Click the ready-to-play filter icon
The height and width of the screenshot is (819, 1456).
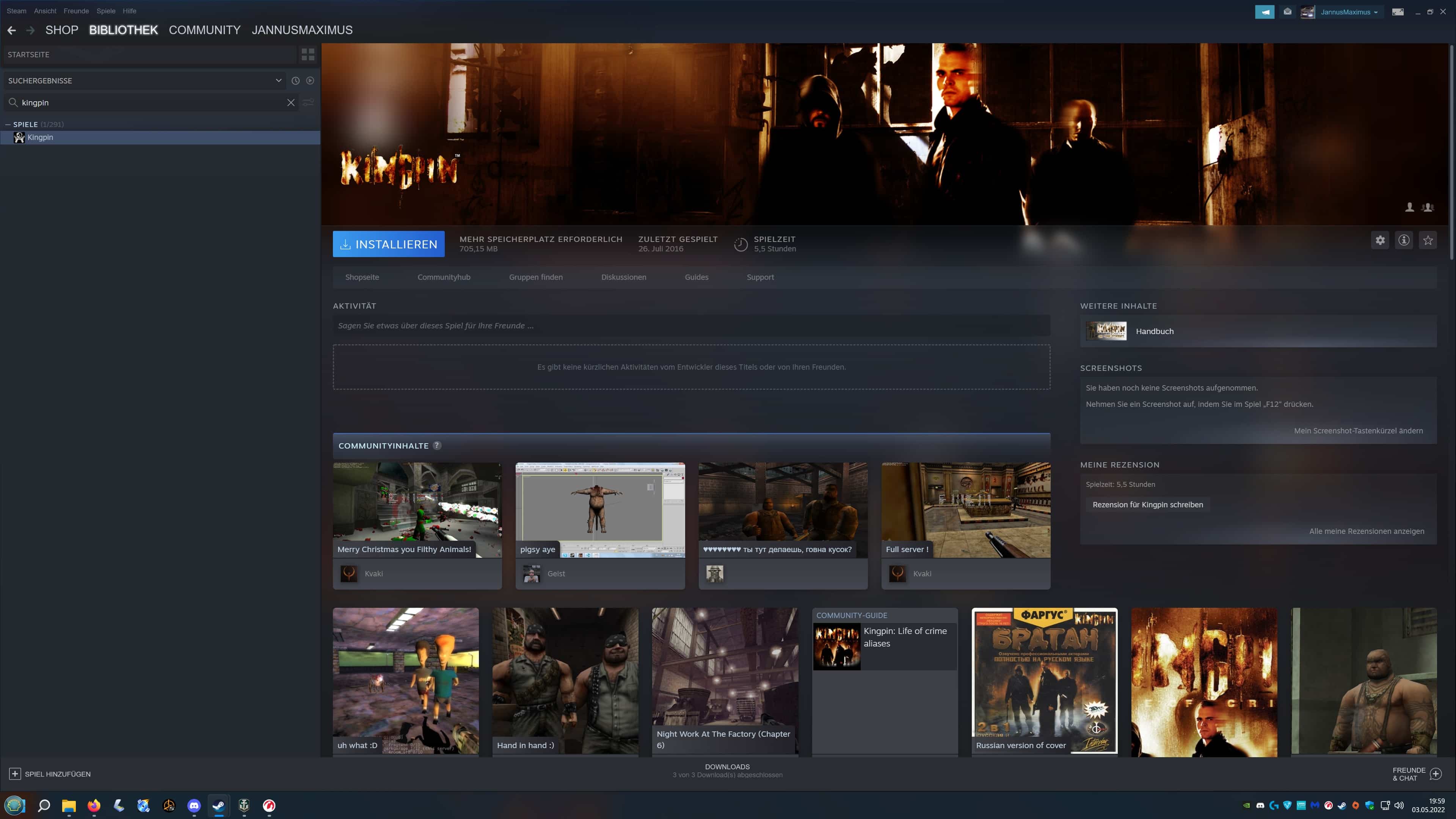click(310, 81)
